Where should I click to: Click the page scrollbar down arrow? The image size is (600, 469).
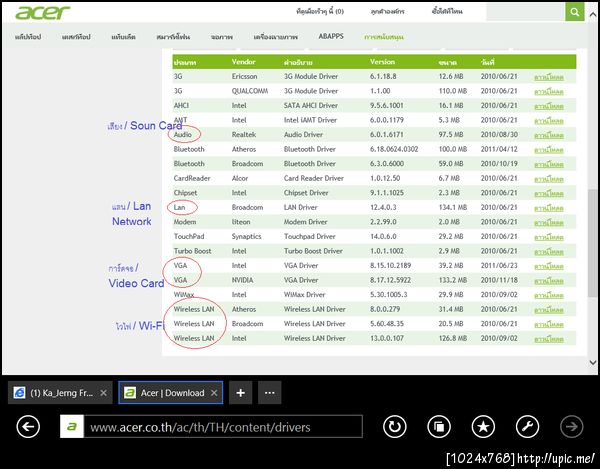tap(592, 362)
